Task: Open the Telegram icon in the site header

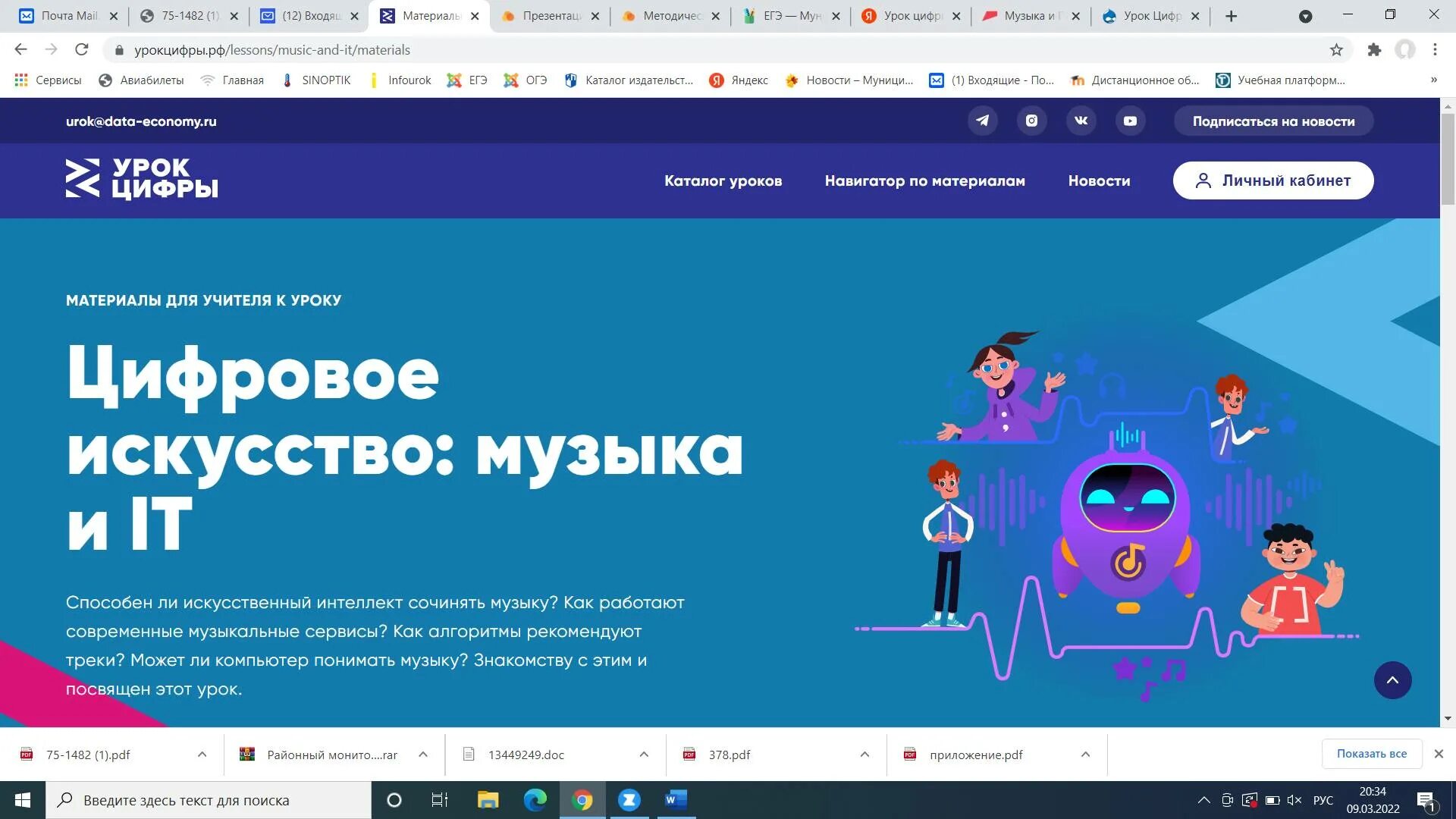Action: (983, 121)
